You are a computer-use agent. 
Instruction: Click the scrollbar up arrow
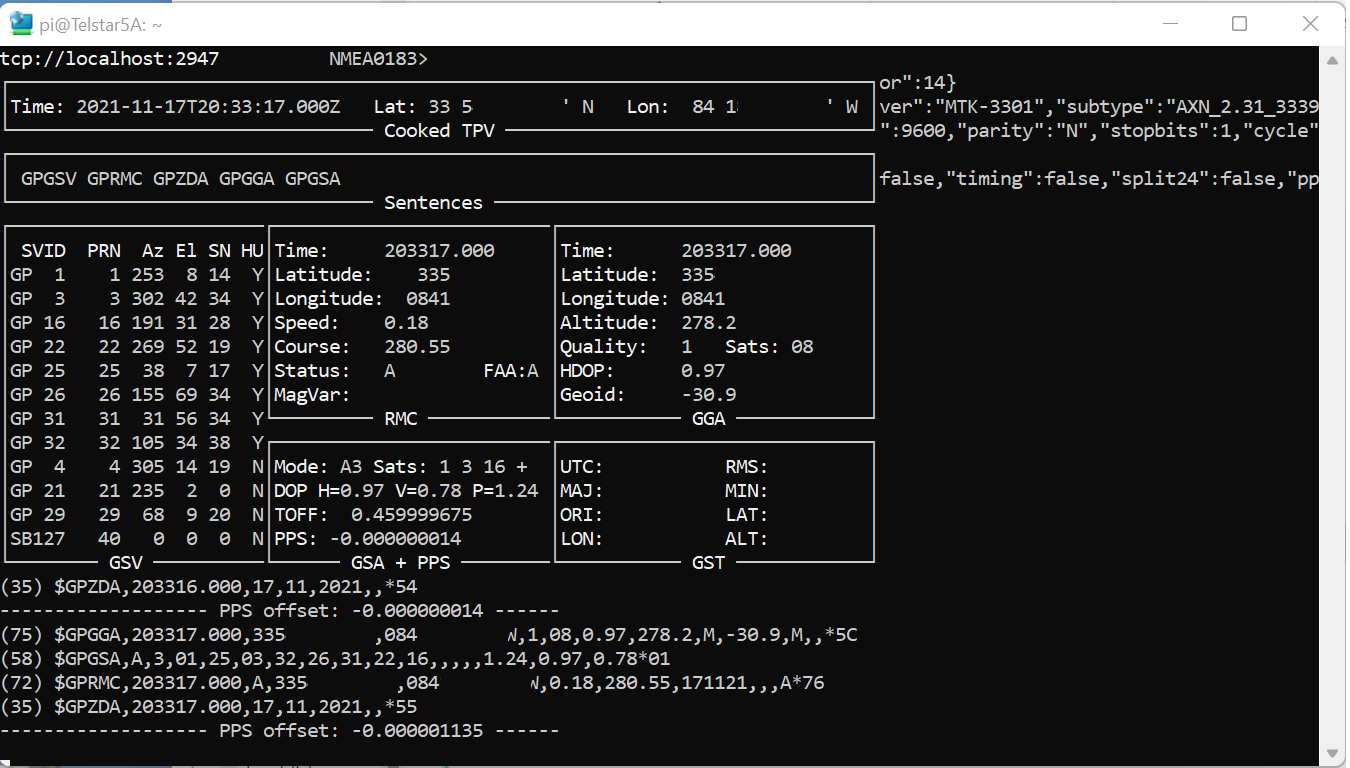[1334, 59]
